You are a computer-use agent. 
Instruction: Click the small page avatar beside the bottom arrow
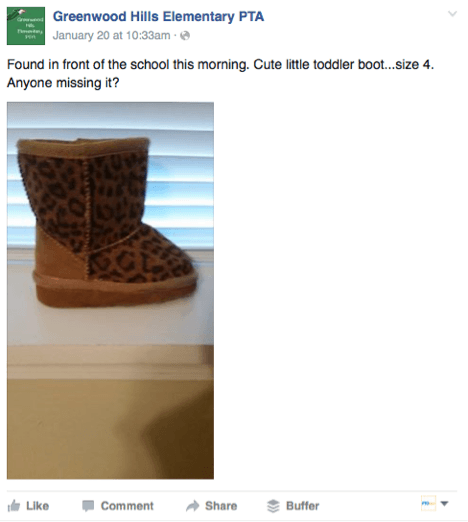[x=429, y=503]
